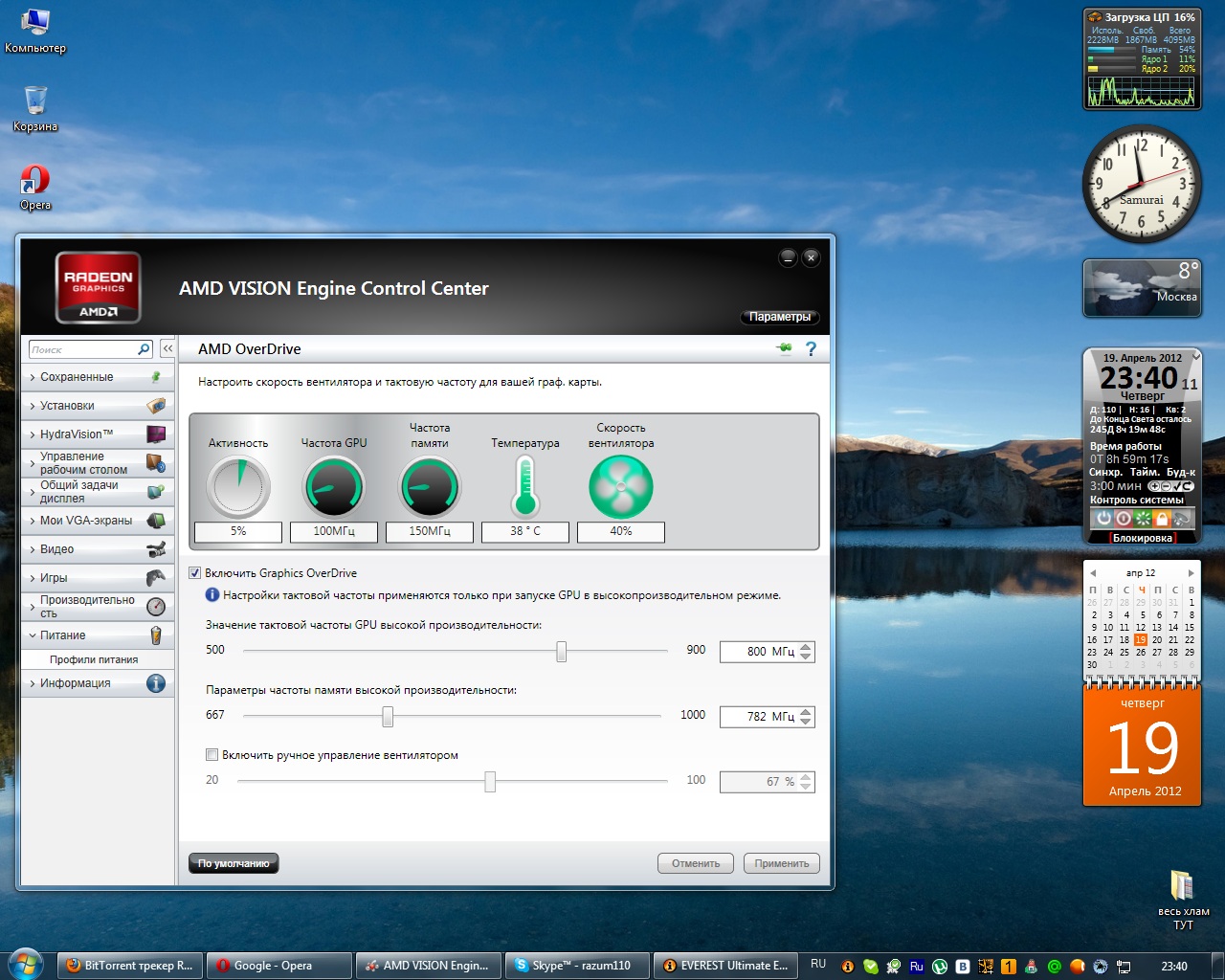This screenshot has width=1225, height=980.
Task: Click the green restart icon in the system control gadget
Action: click(1143, 518)
